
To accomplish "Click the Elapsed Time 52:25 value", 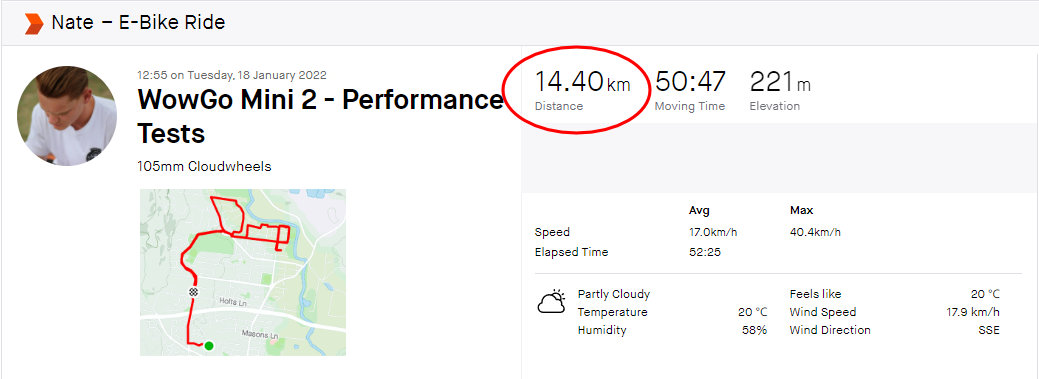I will (x=704, y=252).
